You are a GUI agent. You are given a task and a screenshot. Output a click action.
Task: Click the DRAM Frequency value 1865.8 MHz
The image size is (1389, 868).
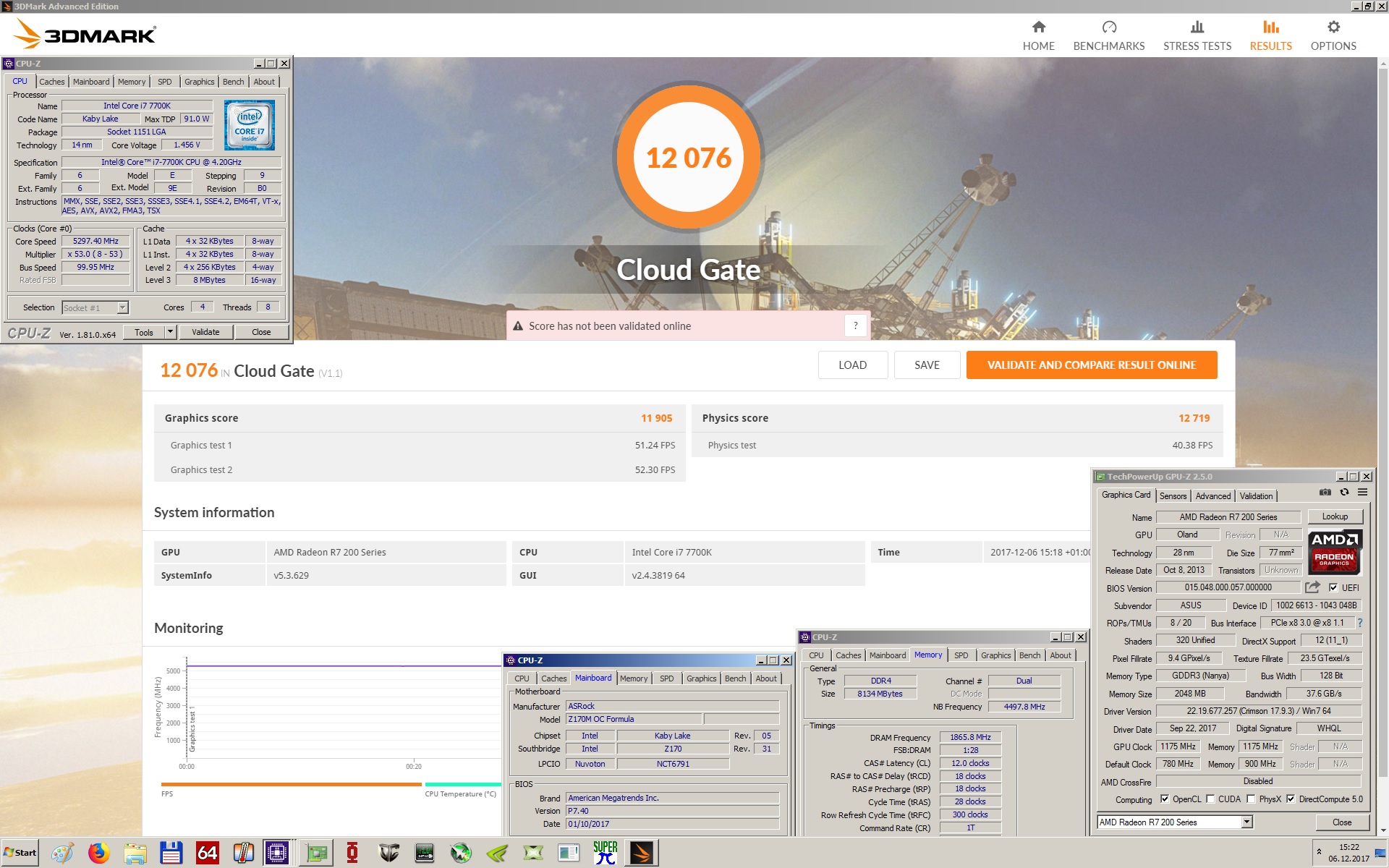tap(970, 737)
